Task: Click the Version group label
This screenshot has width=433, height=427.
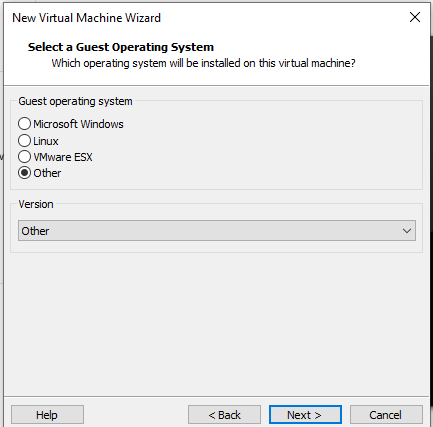Action: click(36, 204)
